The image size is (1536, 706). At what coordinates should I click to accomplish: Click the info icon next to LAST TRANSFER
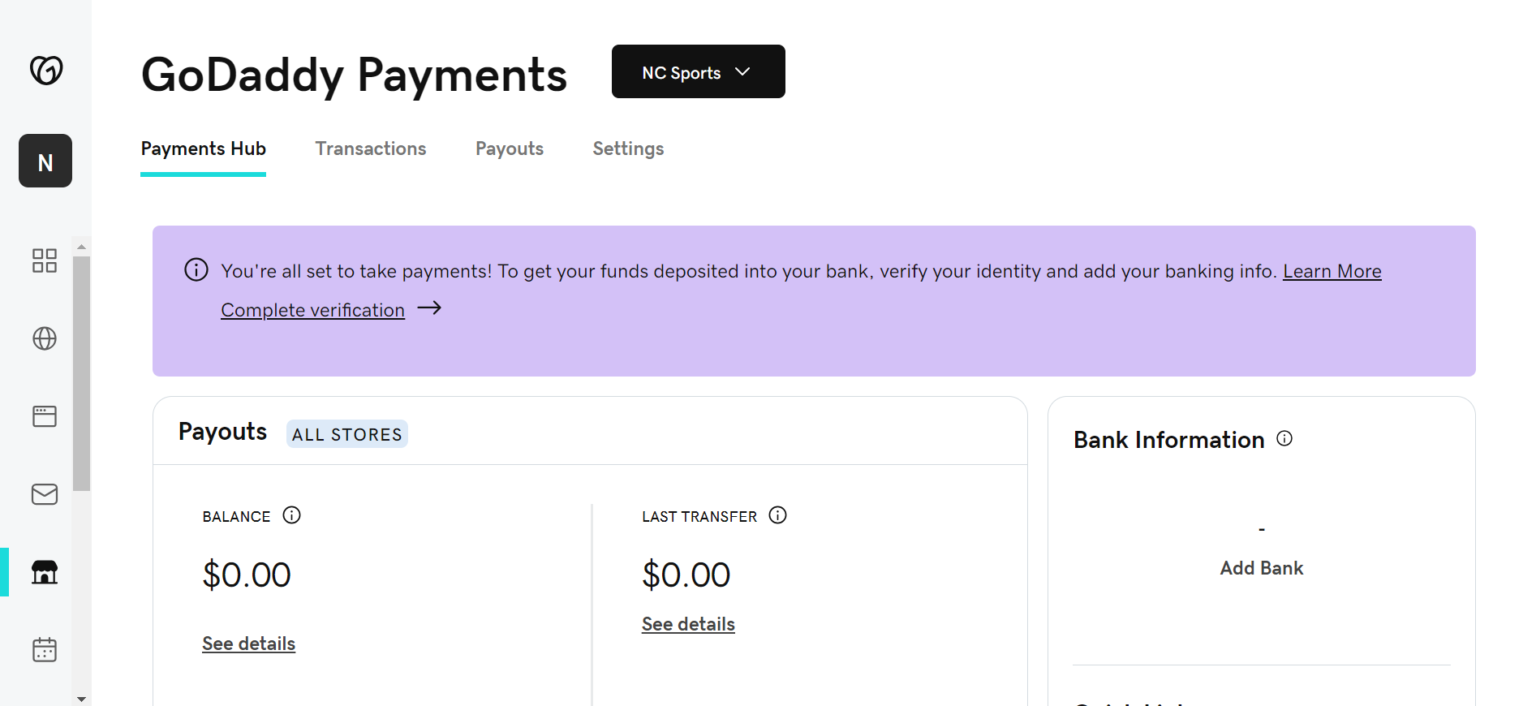778,516
